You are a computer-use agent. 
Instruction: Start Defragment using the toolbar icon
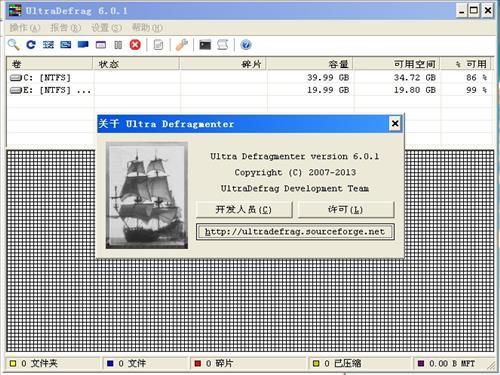[48, 44]
